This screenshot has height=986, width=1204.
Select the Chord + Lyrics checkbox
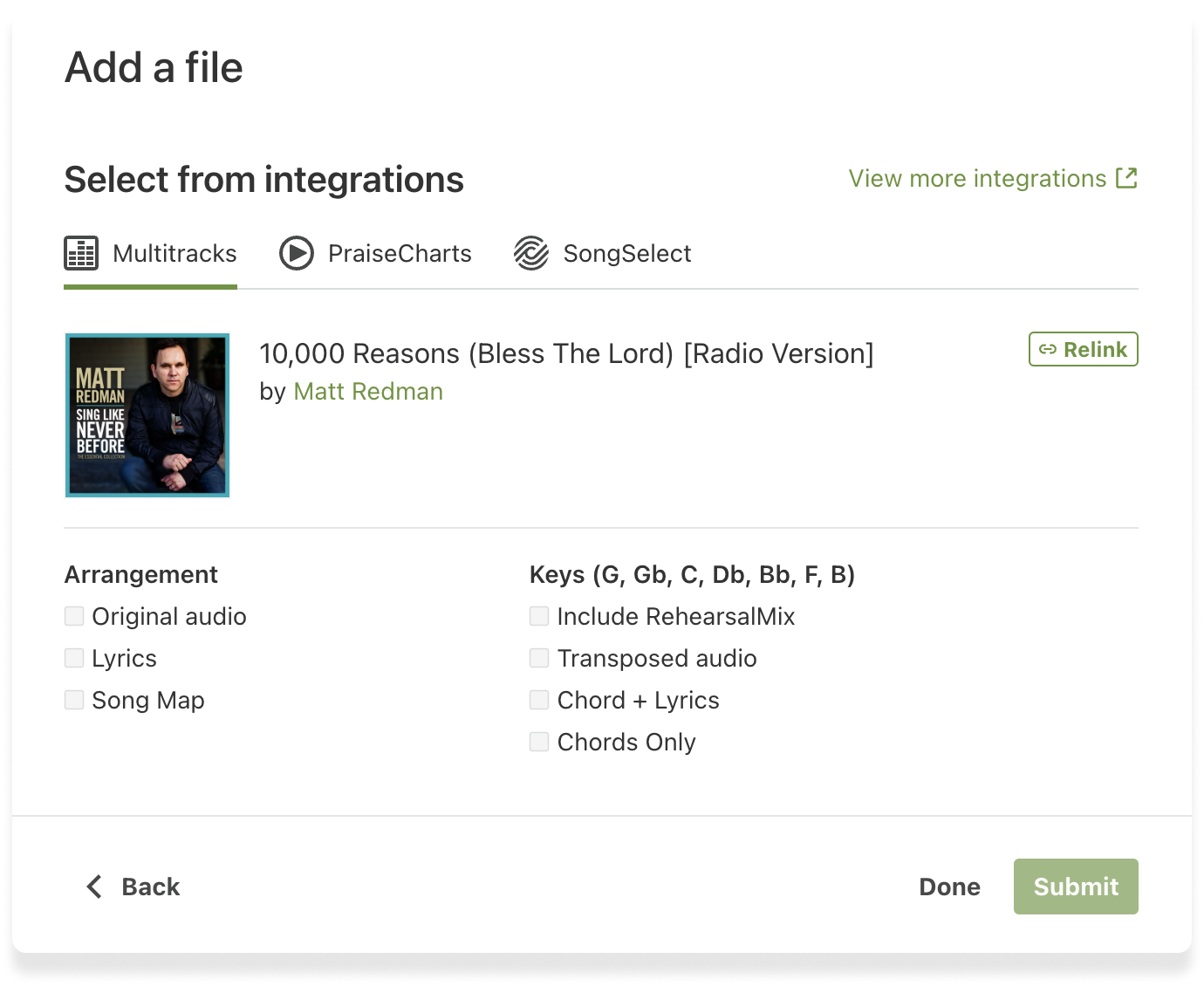click(539, 701)
